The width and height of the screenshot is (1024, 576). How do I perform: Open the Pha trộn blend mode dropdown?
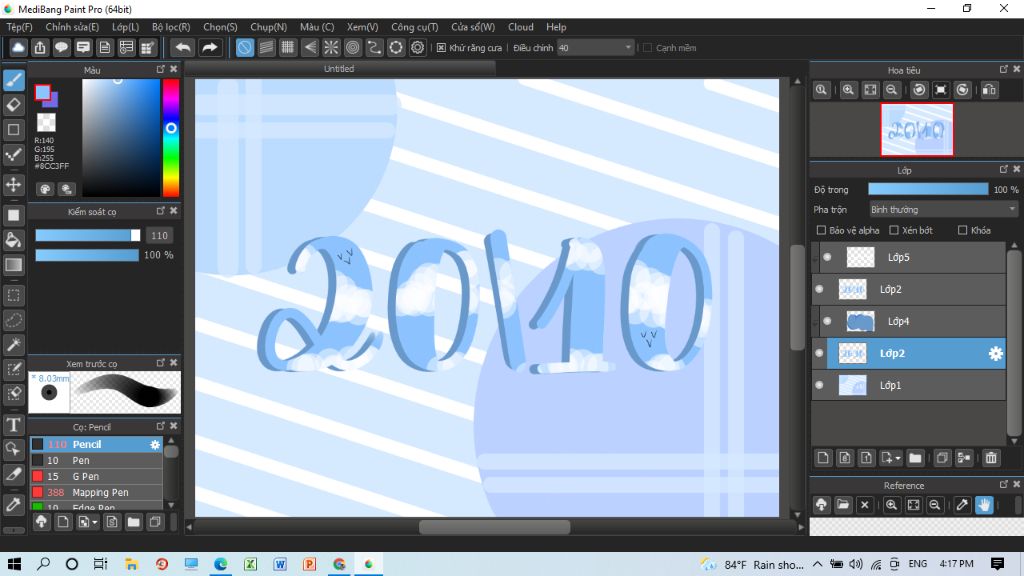pos(943,210)
